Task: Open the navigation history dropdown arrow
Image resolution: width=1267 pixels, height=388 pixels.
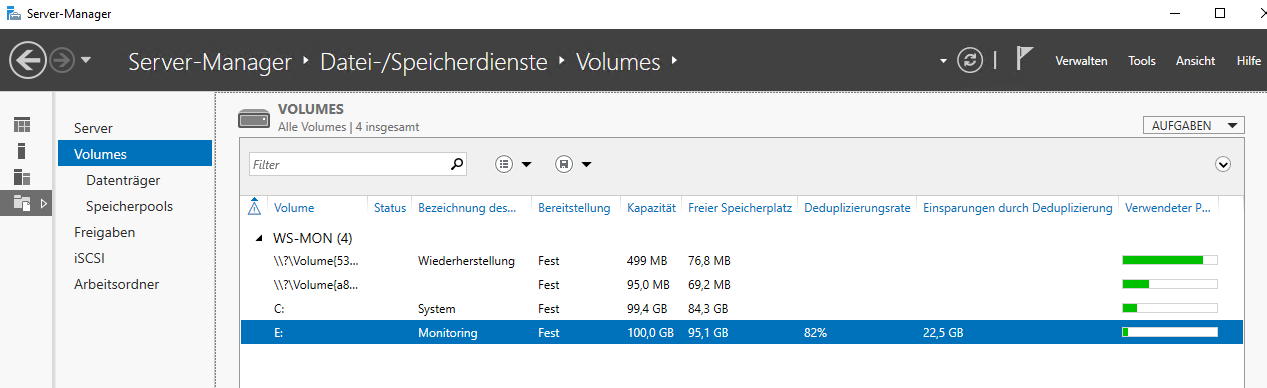Action: tap(86, 61)
